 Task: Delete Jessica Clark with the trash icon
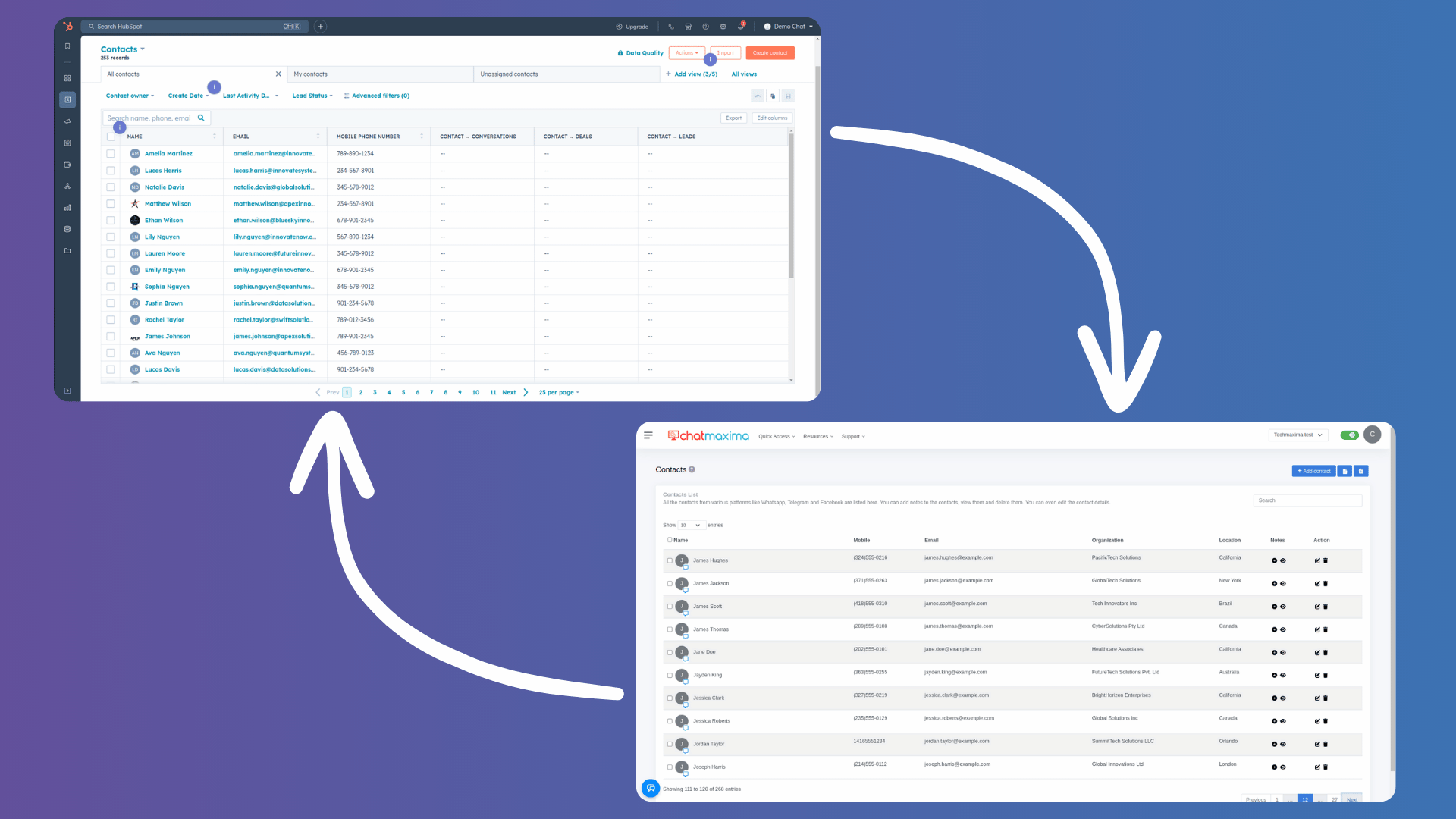pos(1325,698)
